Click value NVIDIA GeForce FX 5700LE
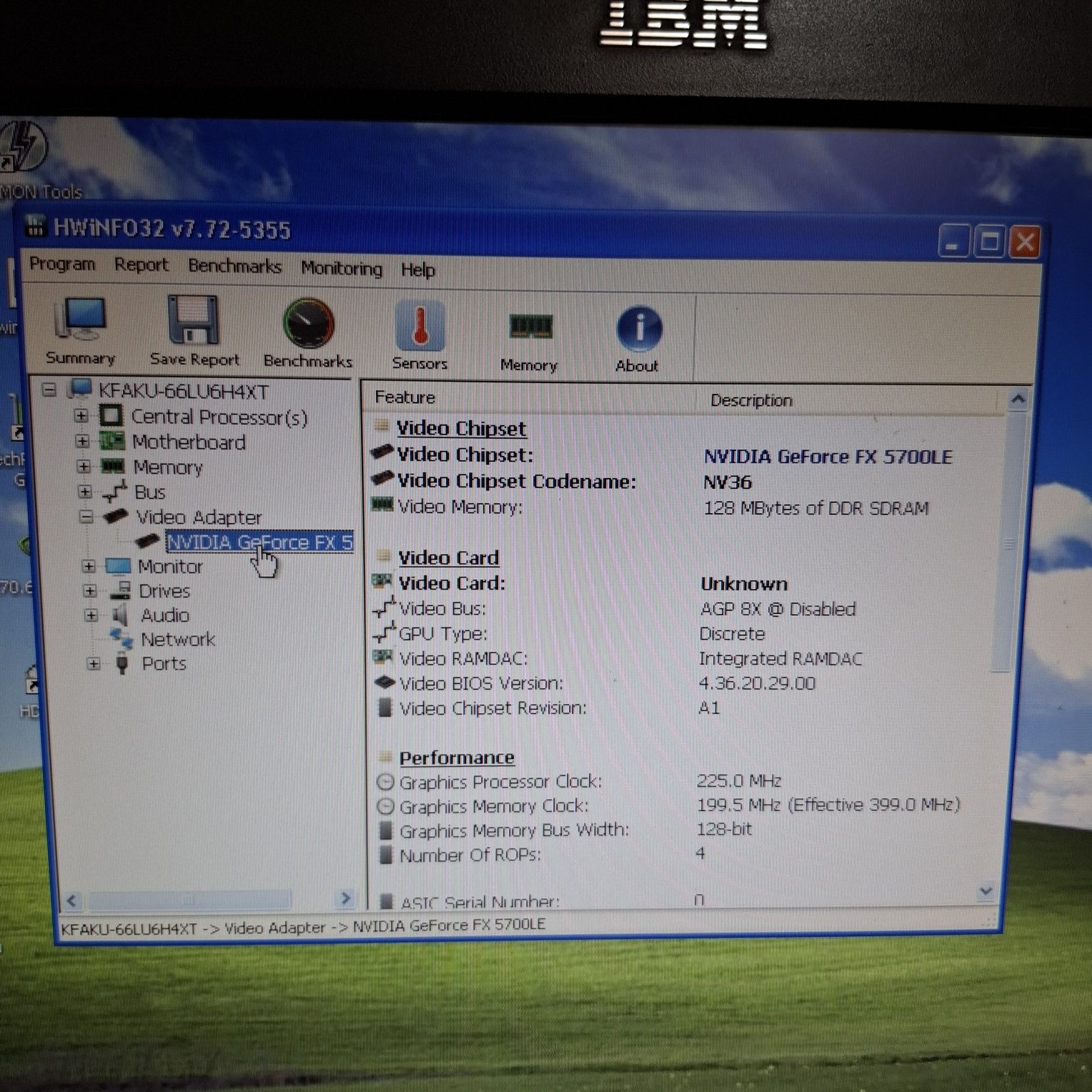This screenshot has height=1092, width=1092. pos(828,457)
